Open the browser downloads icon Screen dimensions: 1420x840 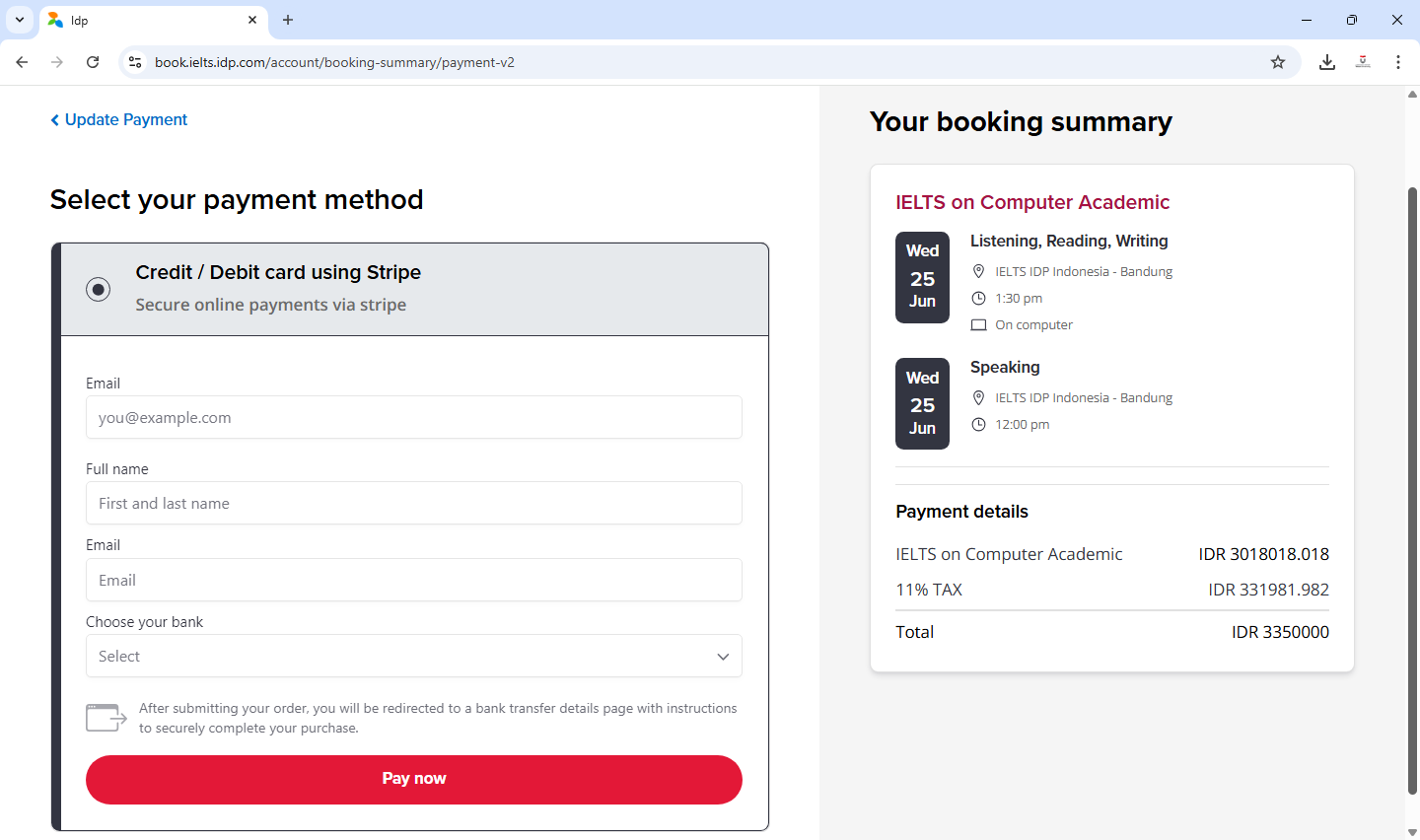coord(1327,62)
